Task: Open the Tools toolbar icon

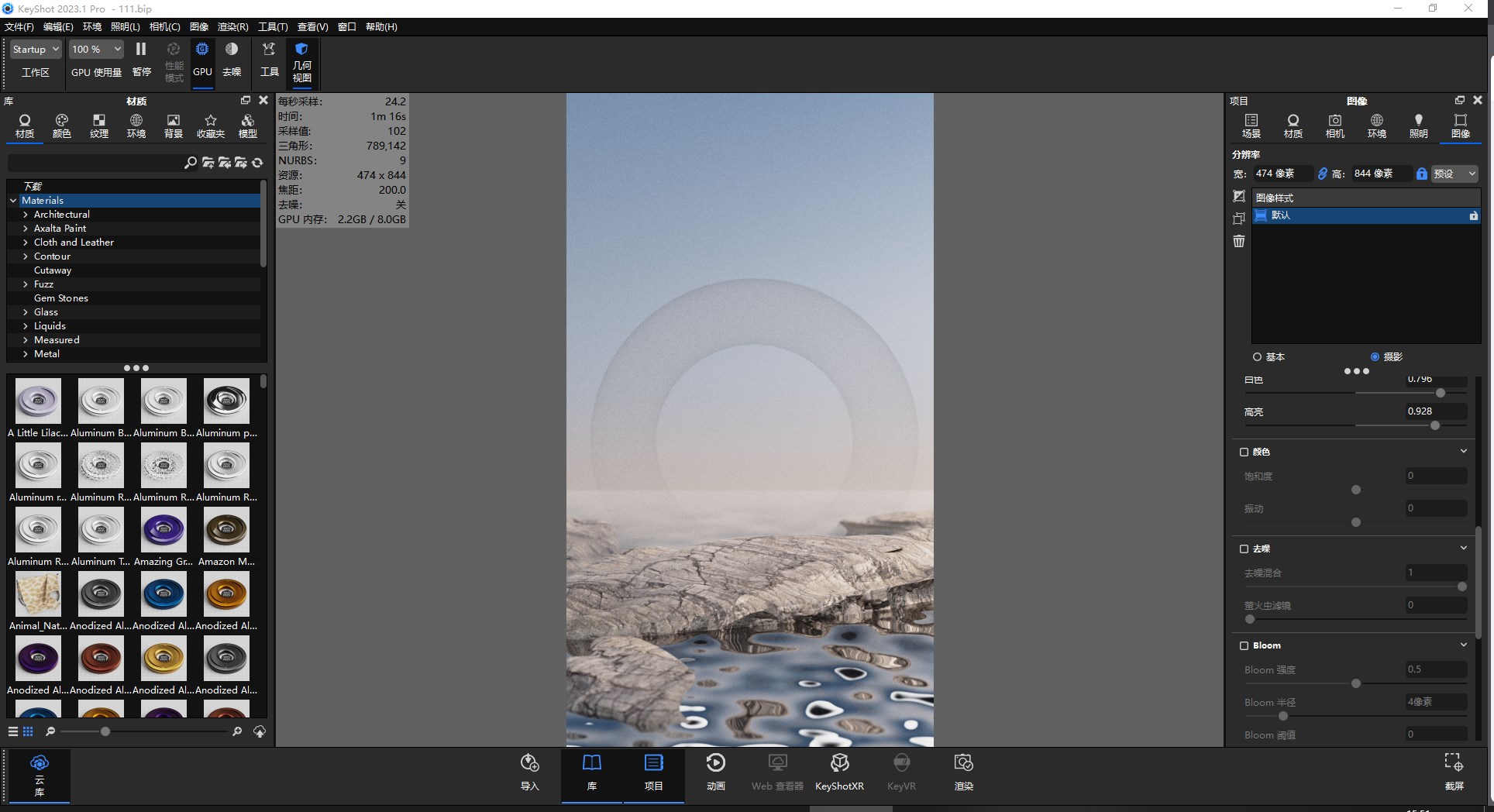Action: pos(269,59)
